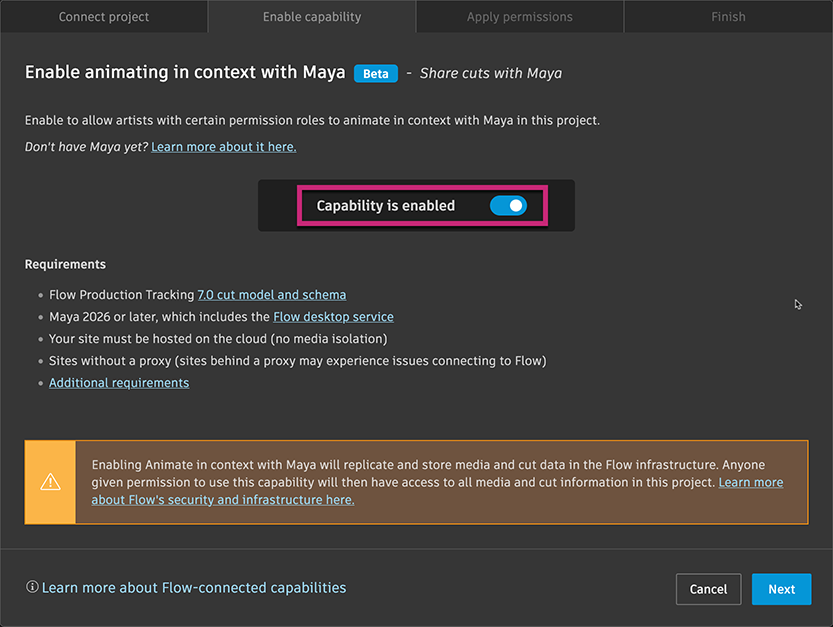Switch to the Connect project step tab
Viewport: 833px width, 627px height.
[x=104, y=17]
